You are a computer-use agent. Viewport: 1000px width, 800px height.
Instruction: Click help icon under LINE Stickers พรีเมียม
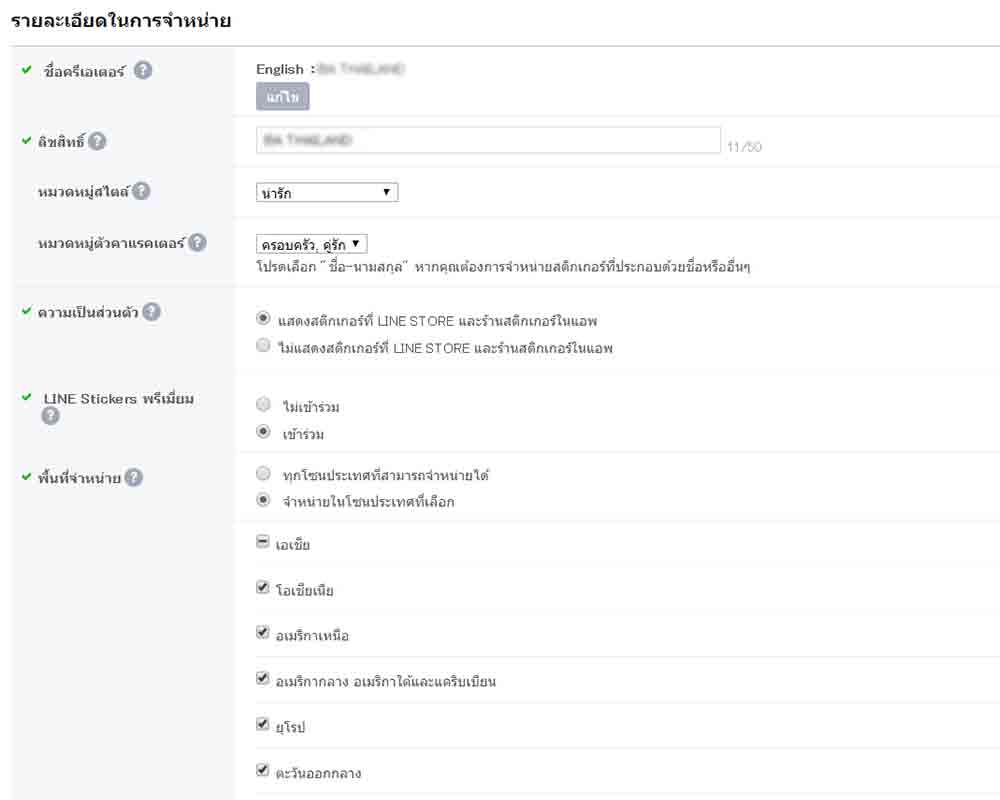[51, 416]
